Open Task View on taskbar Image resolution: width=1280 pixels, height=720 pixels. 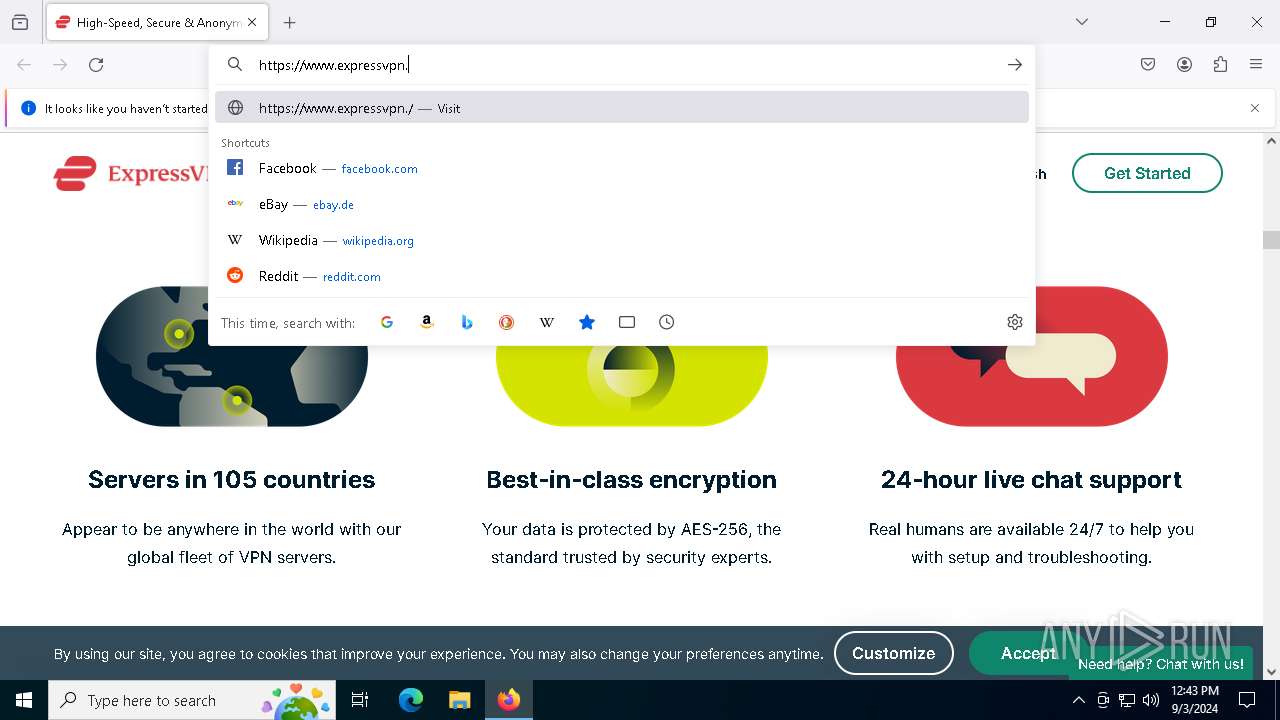point(360,700)
